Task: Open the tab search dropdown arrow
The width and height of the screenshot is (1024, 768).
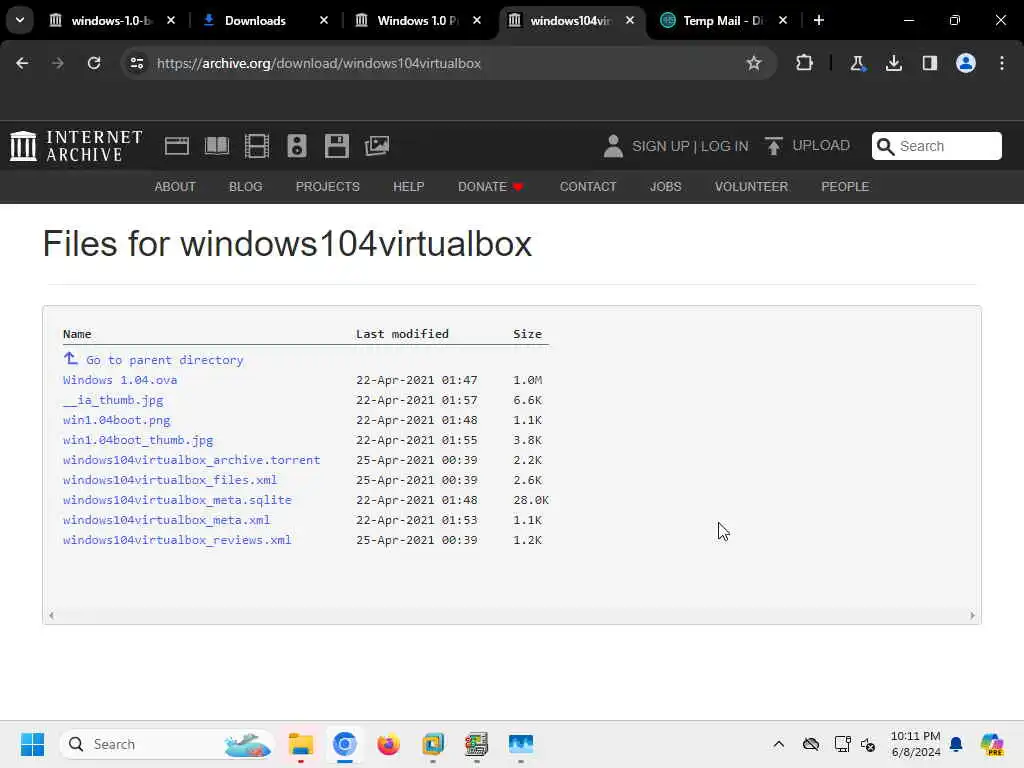Action: pos(20,20)
